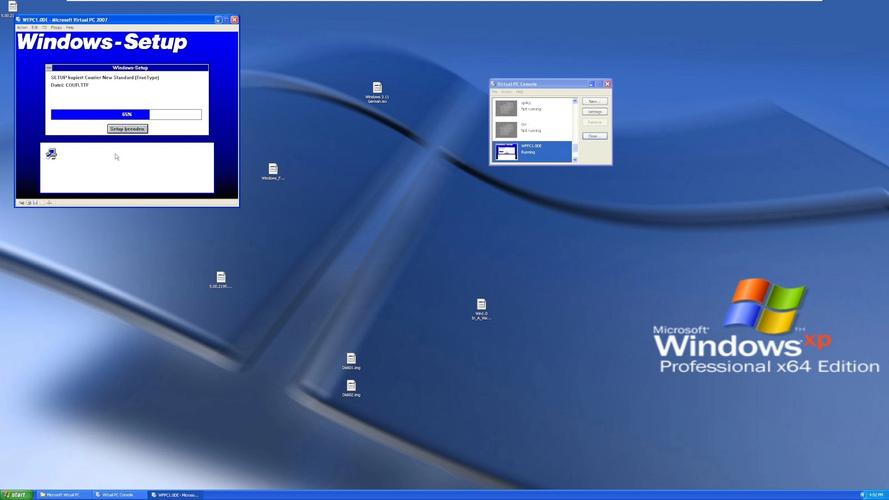
Task: Click the Start button
Action: (16, 495)
